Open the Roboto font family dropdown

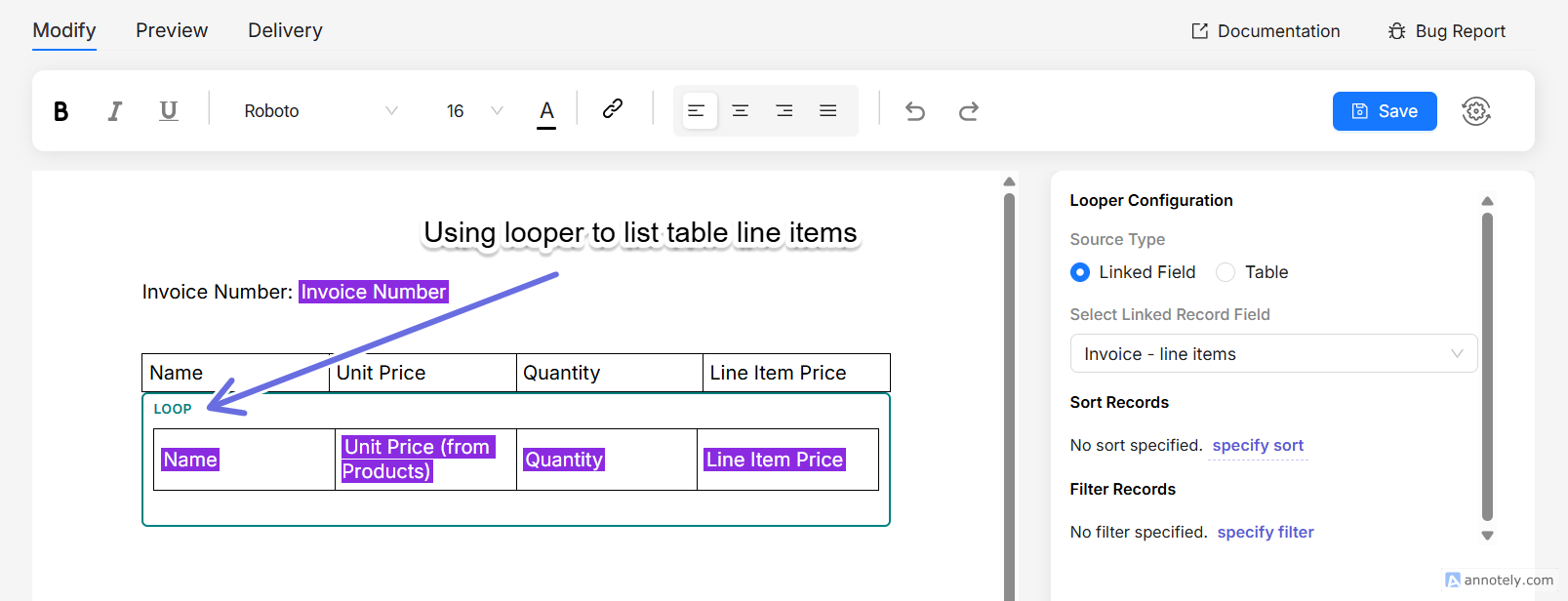(321, 111)
